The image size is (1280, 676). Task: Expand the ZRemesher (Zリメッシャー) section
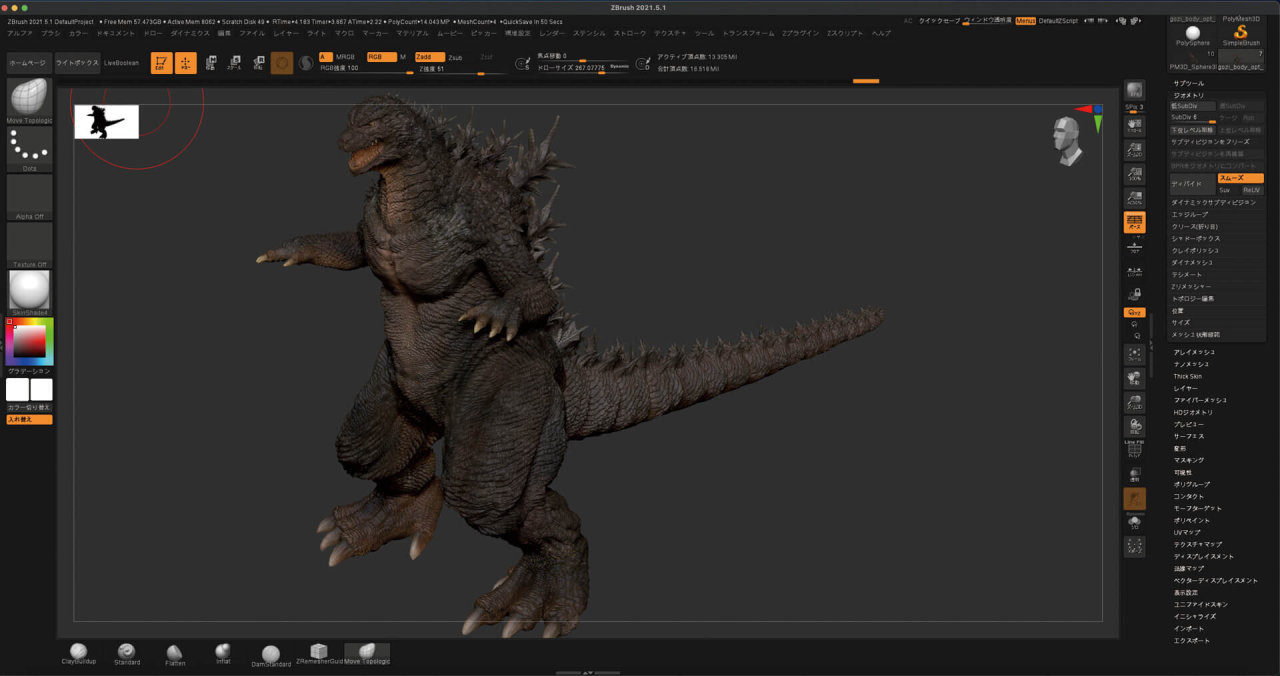pos(1218,287)
